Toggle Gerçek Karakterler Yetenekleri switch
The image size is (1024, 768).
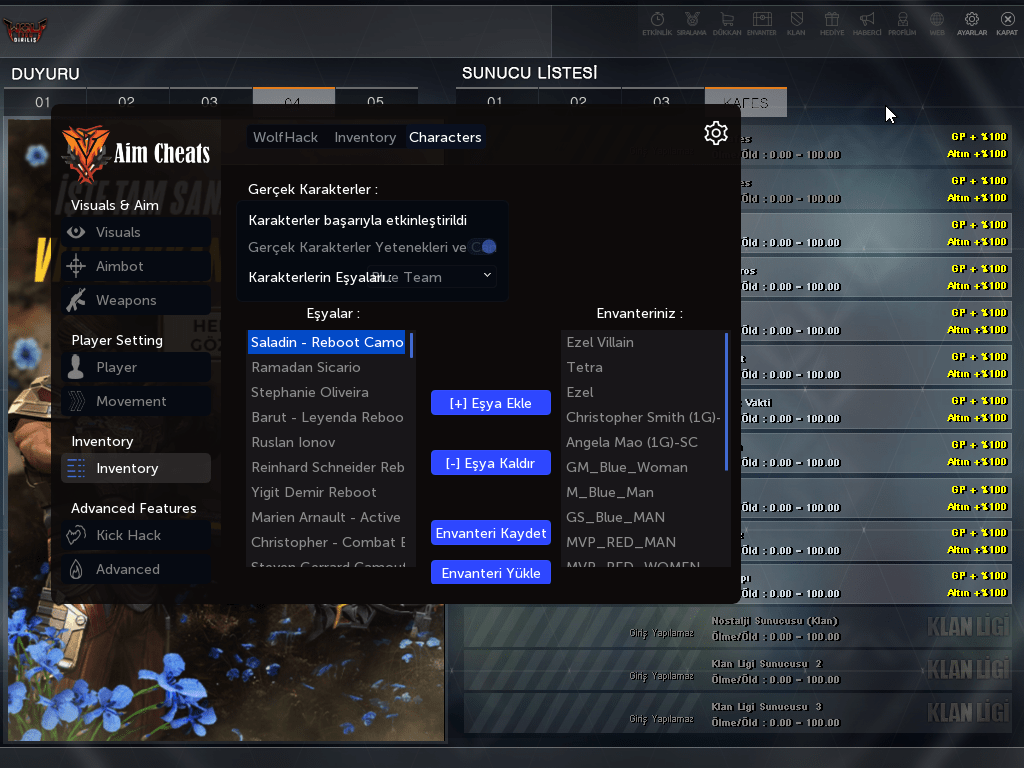click(x=484, y=247)
